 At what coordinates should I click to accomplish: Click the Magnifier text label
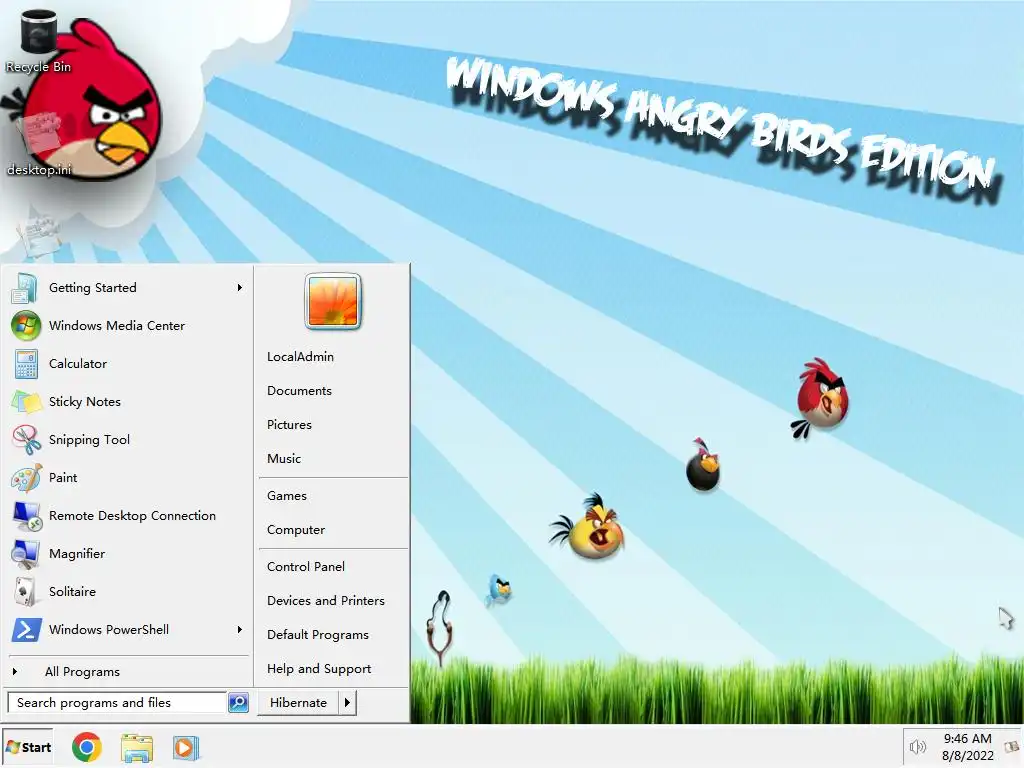click(x=77, y=554)
